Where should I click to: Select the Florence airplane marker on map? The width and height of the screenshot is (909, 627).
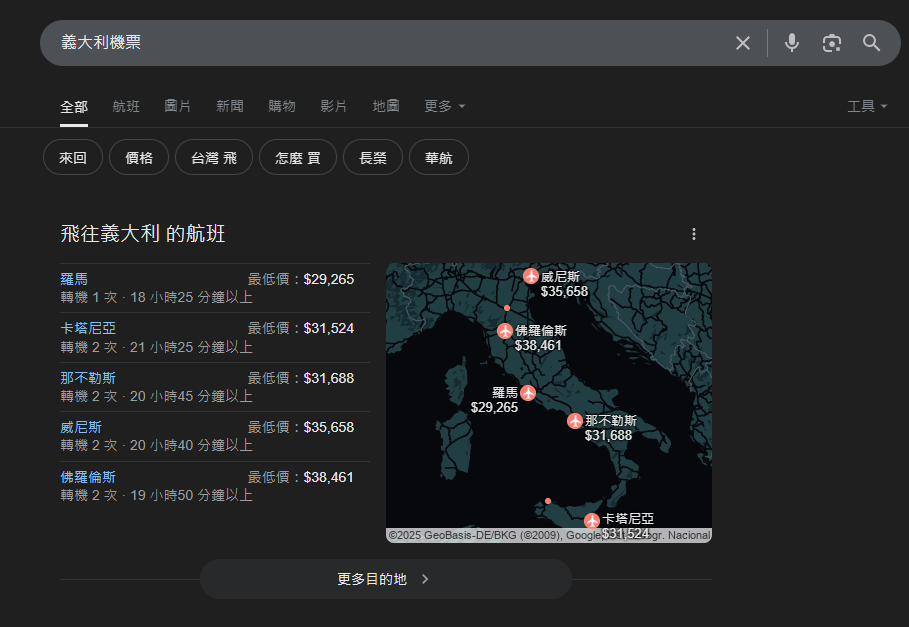[505, 331]
